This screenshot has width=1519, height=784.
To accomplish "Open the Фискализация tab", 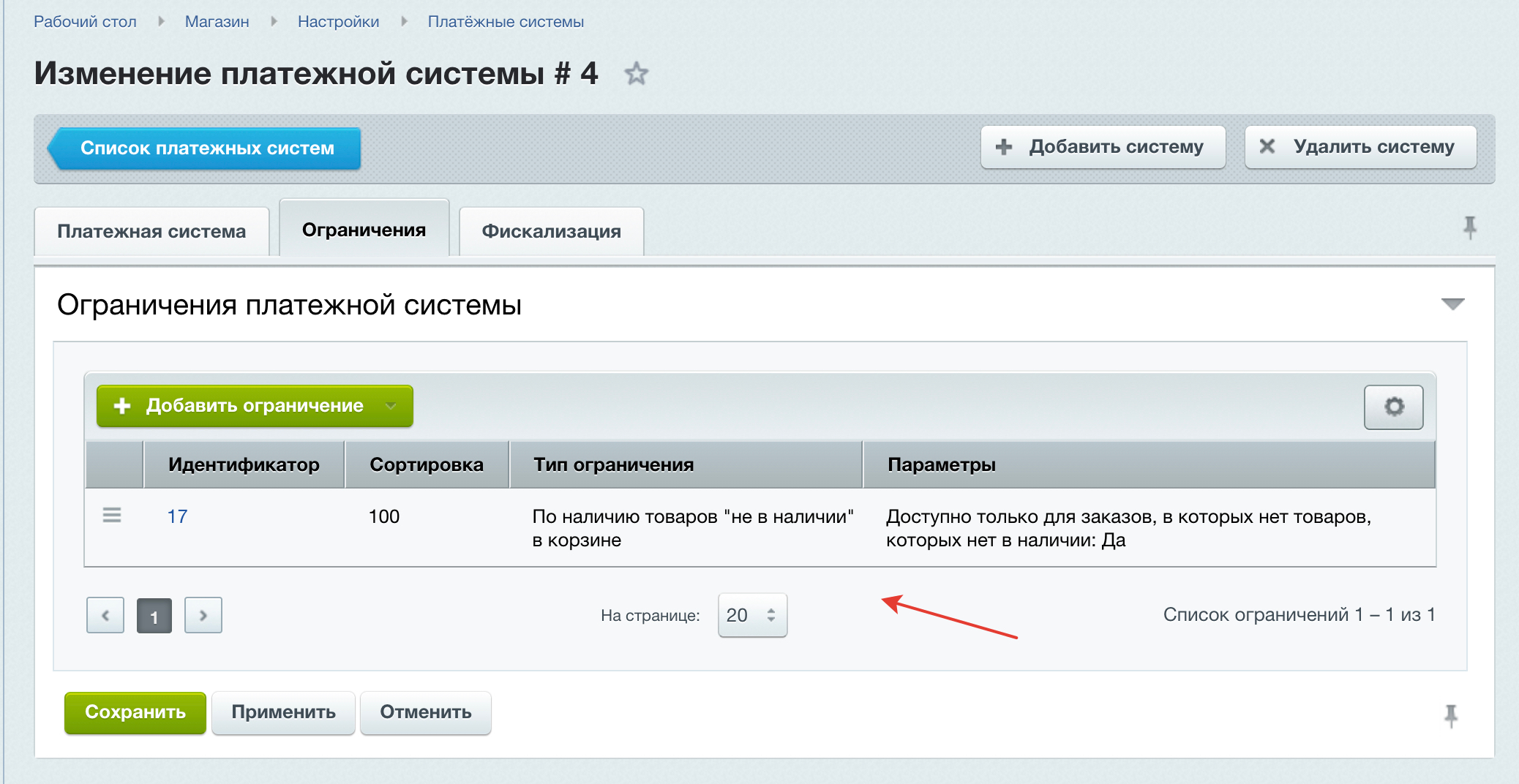I will coord(551,231).
